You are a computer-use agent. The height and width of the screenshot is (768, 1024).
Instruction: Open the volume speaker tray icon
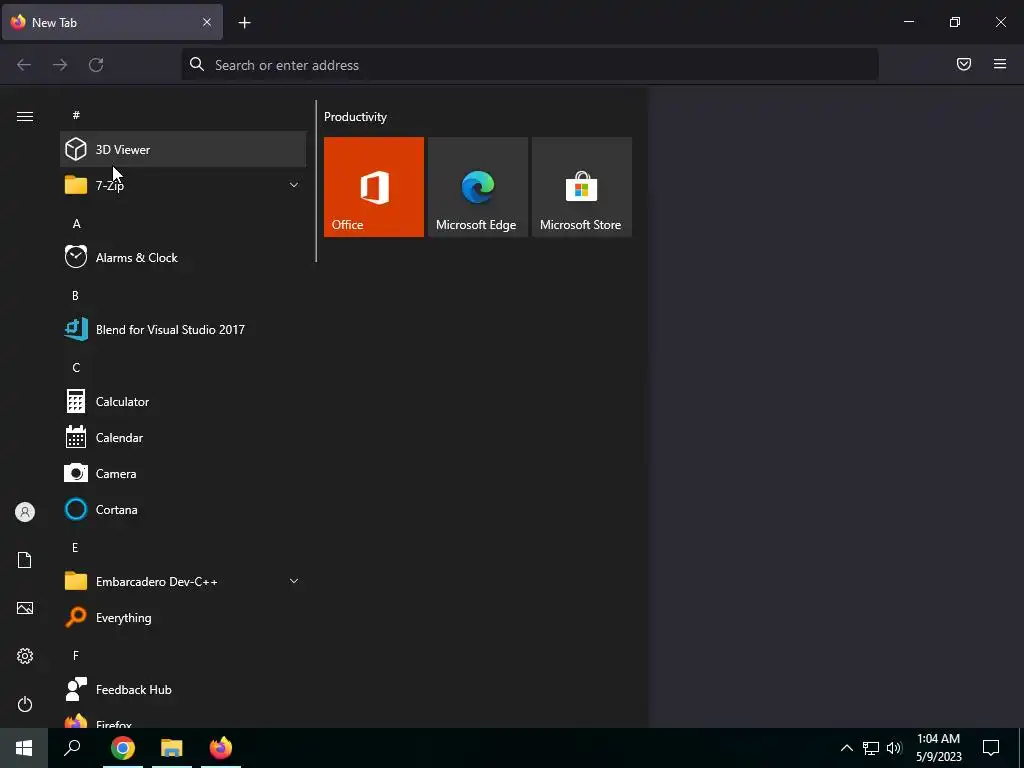pyautogui.click(x=894, y=748)
